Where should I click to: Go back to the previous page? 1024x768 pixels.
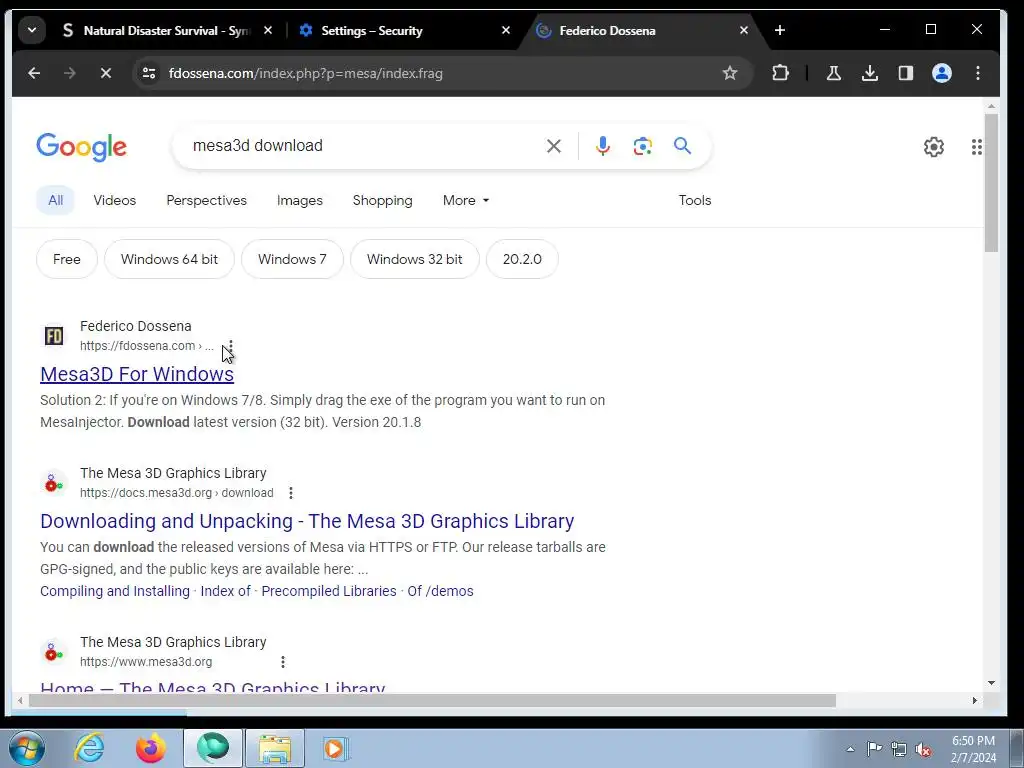34,73
